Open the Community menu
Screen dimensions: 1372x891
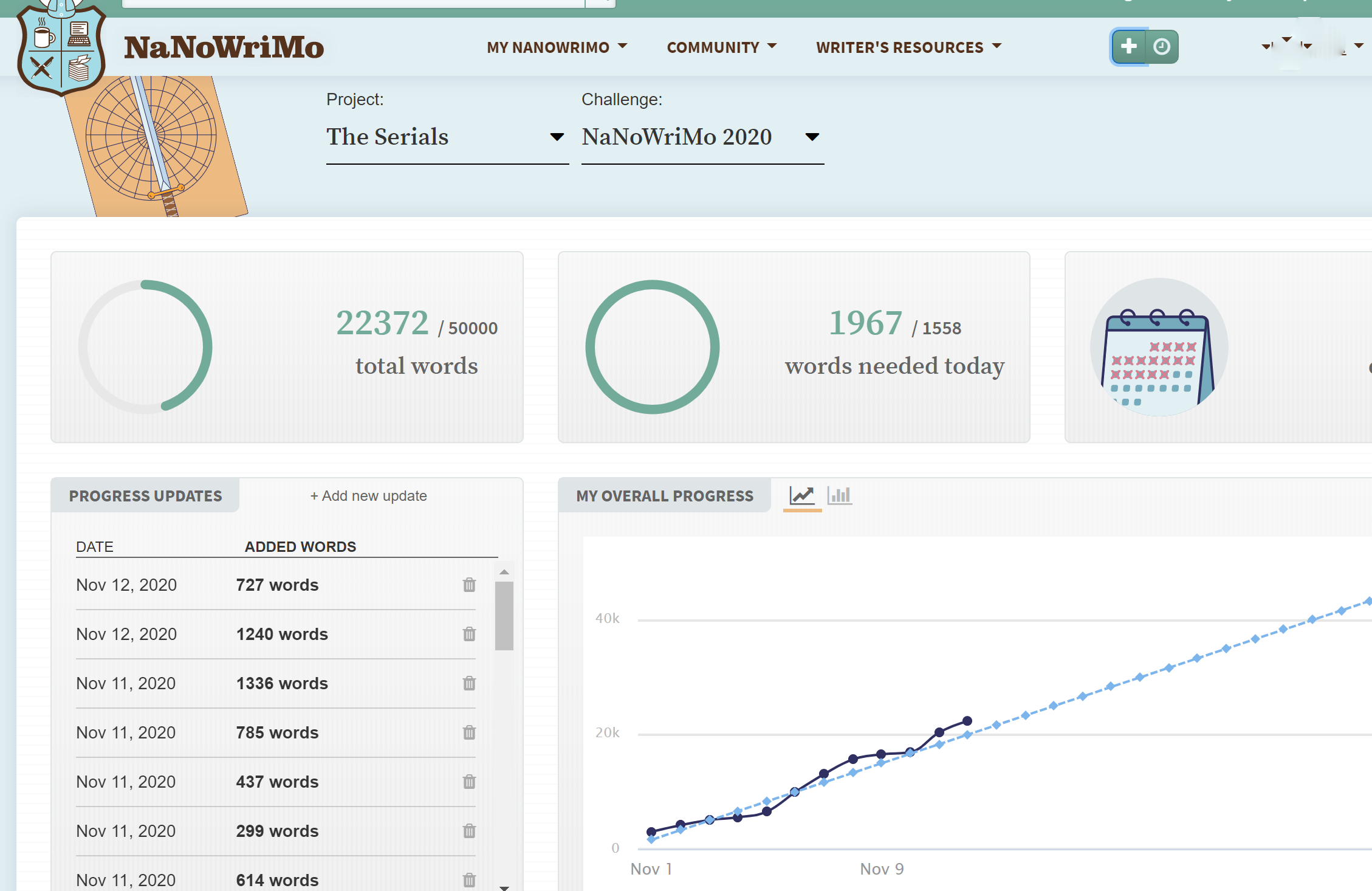pyautogui.click(x=721, y=47)
